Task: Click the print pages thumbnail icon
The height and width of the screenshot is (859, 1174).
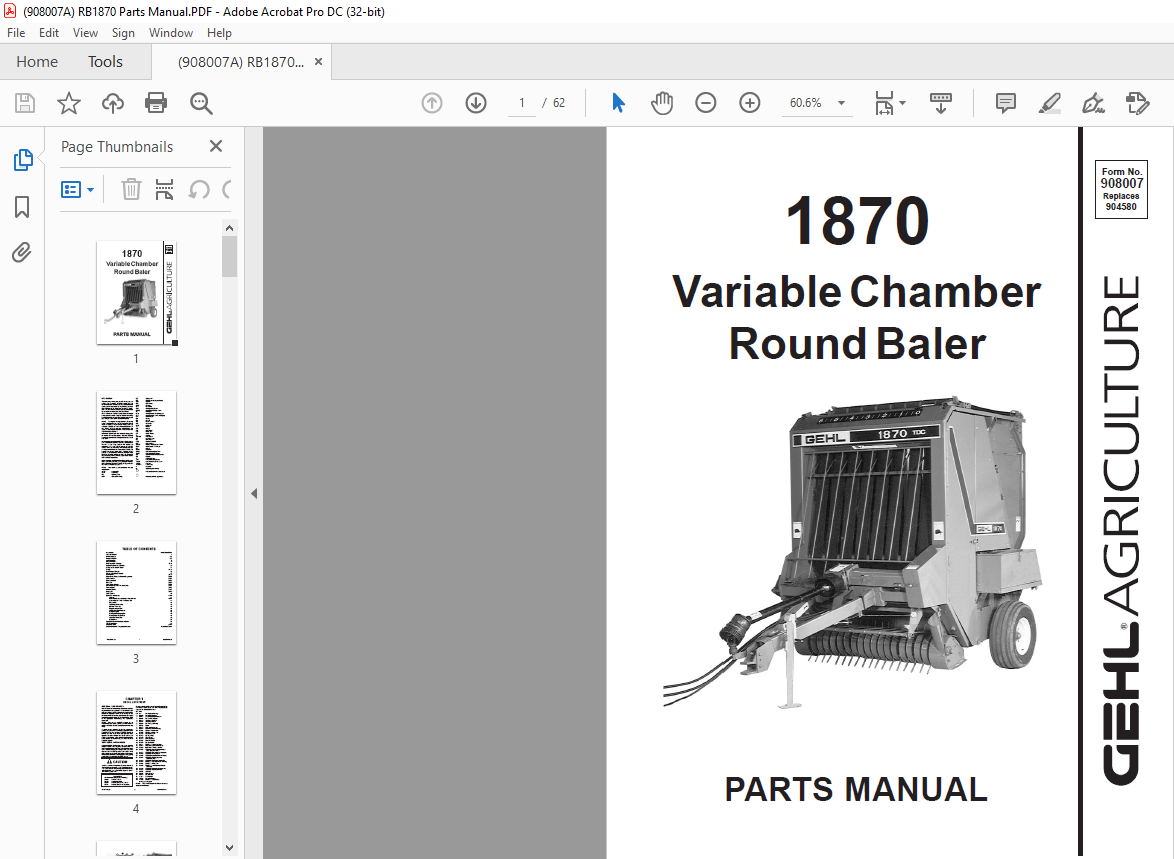Action: (164, 189)
